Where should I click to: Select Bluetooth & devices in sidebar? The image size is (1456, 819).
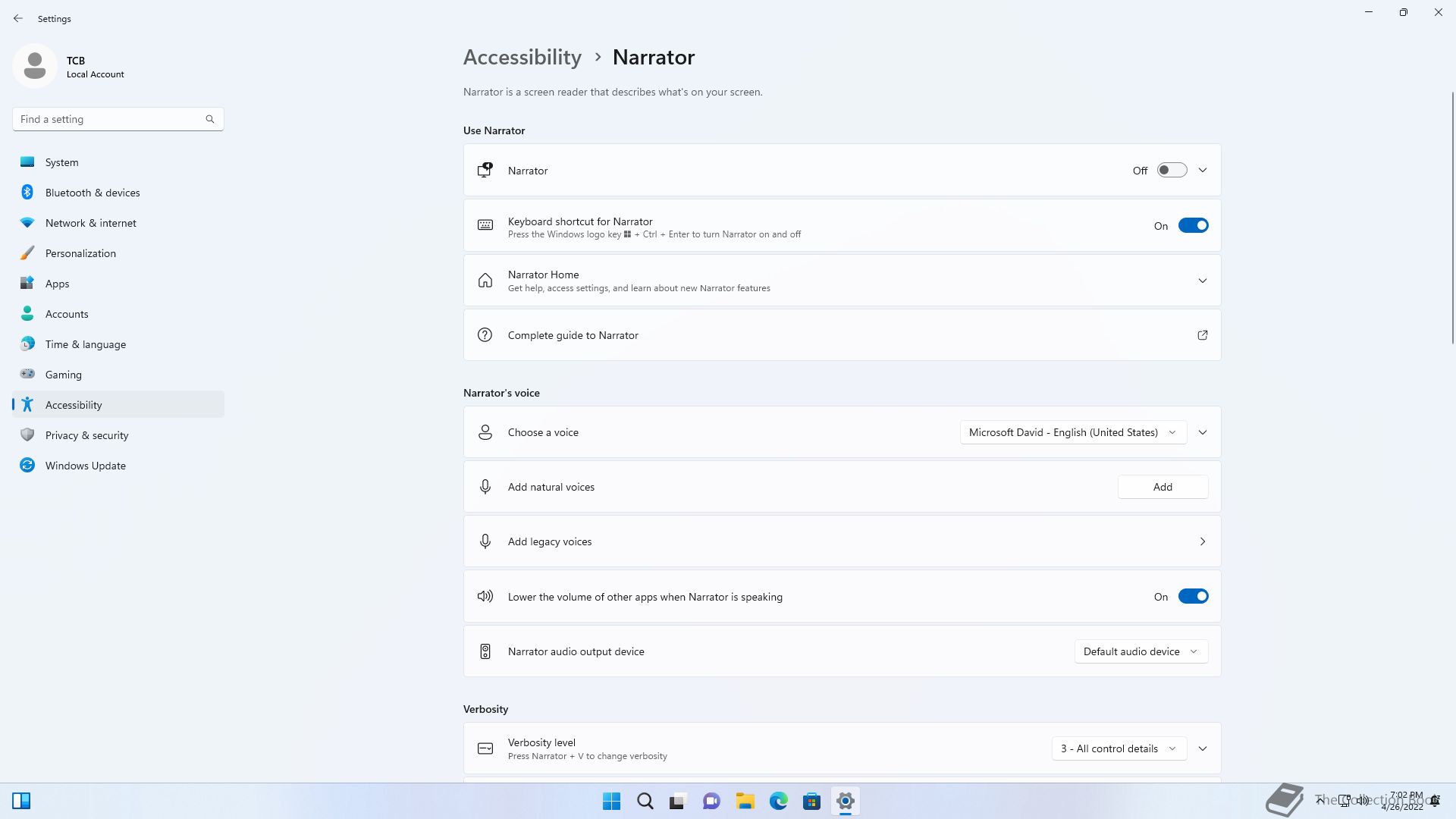(x=118, y=193)
